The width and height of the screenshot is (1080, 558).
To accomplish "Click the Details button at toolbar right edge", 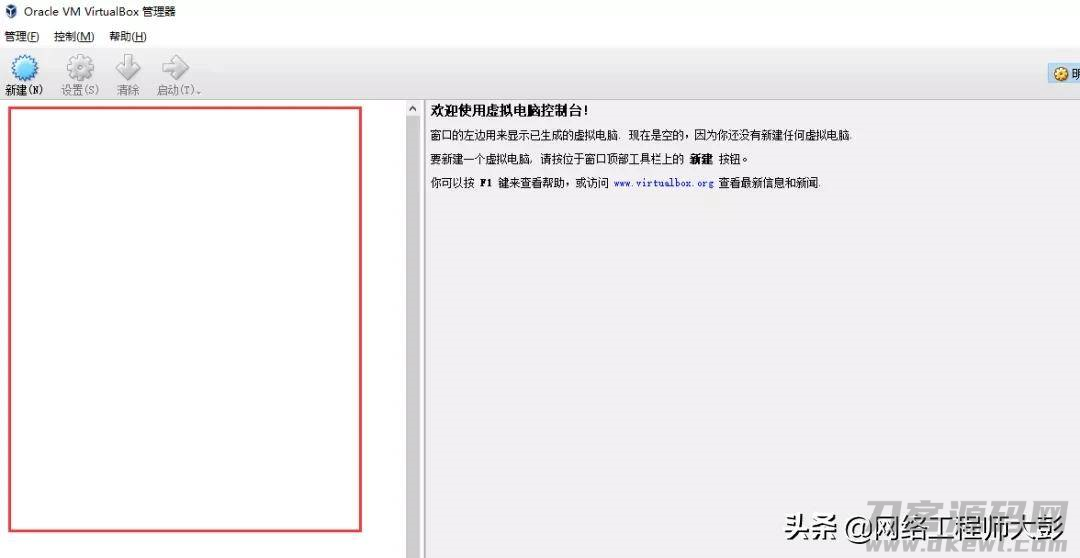I will 1065,74.
